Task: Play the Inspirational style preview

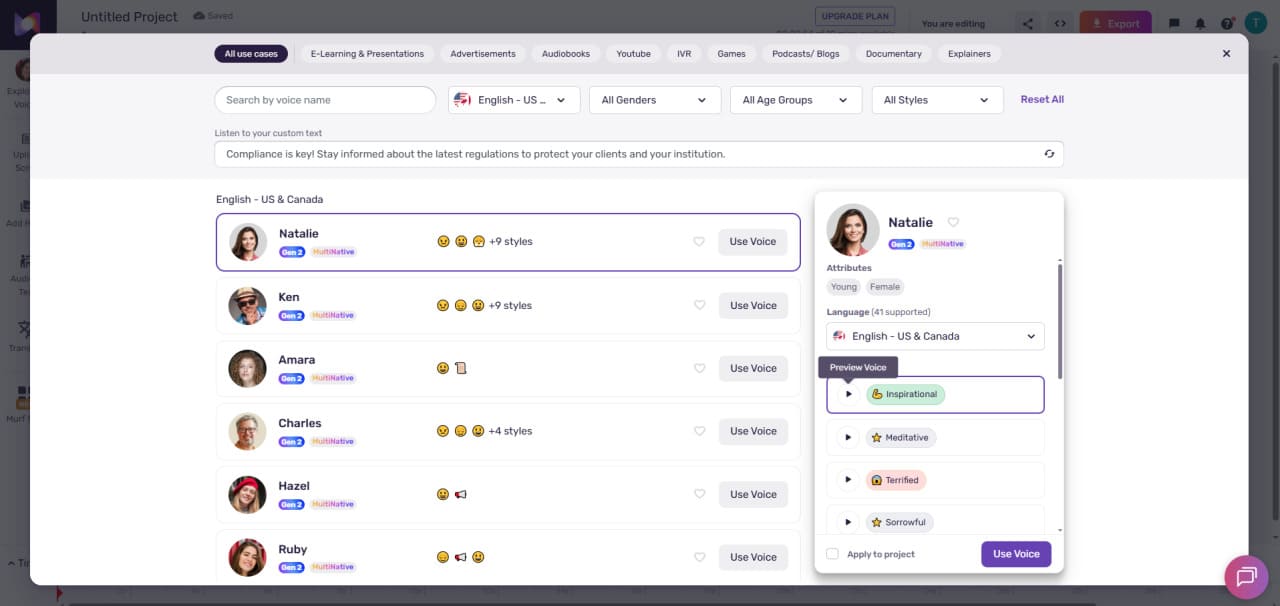Action: 848,394
